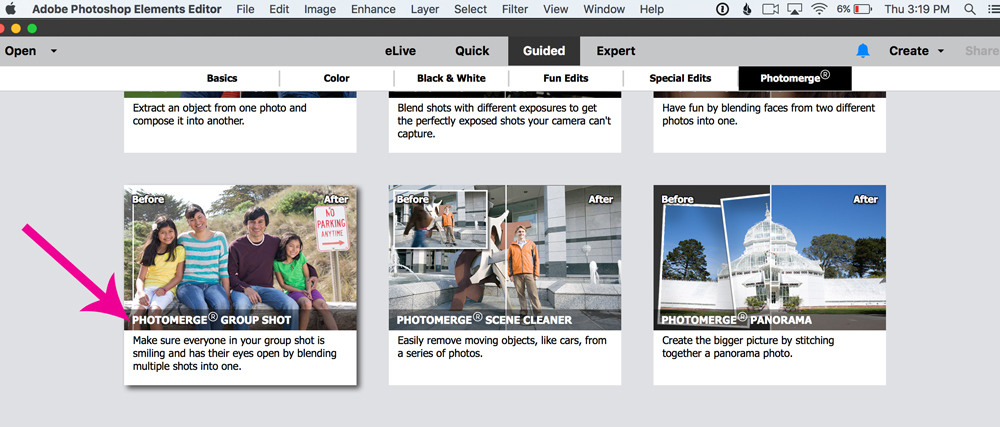Select the Photomerge category tab

795,78
